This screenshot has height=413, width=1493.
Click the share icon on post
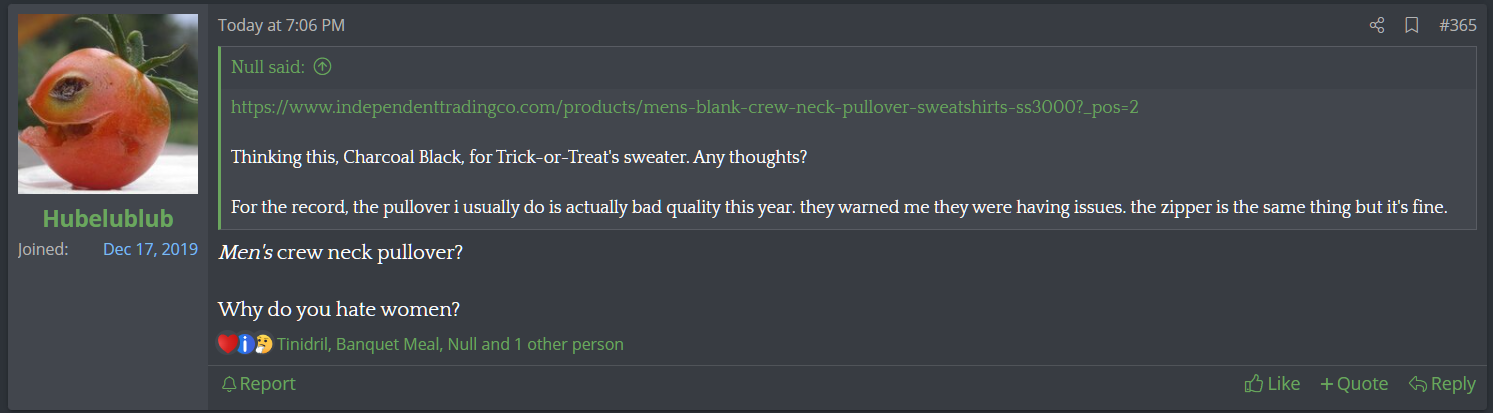pos(1377,25)
